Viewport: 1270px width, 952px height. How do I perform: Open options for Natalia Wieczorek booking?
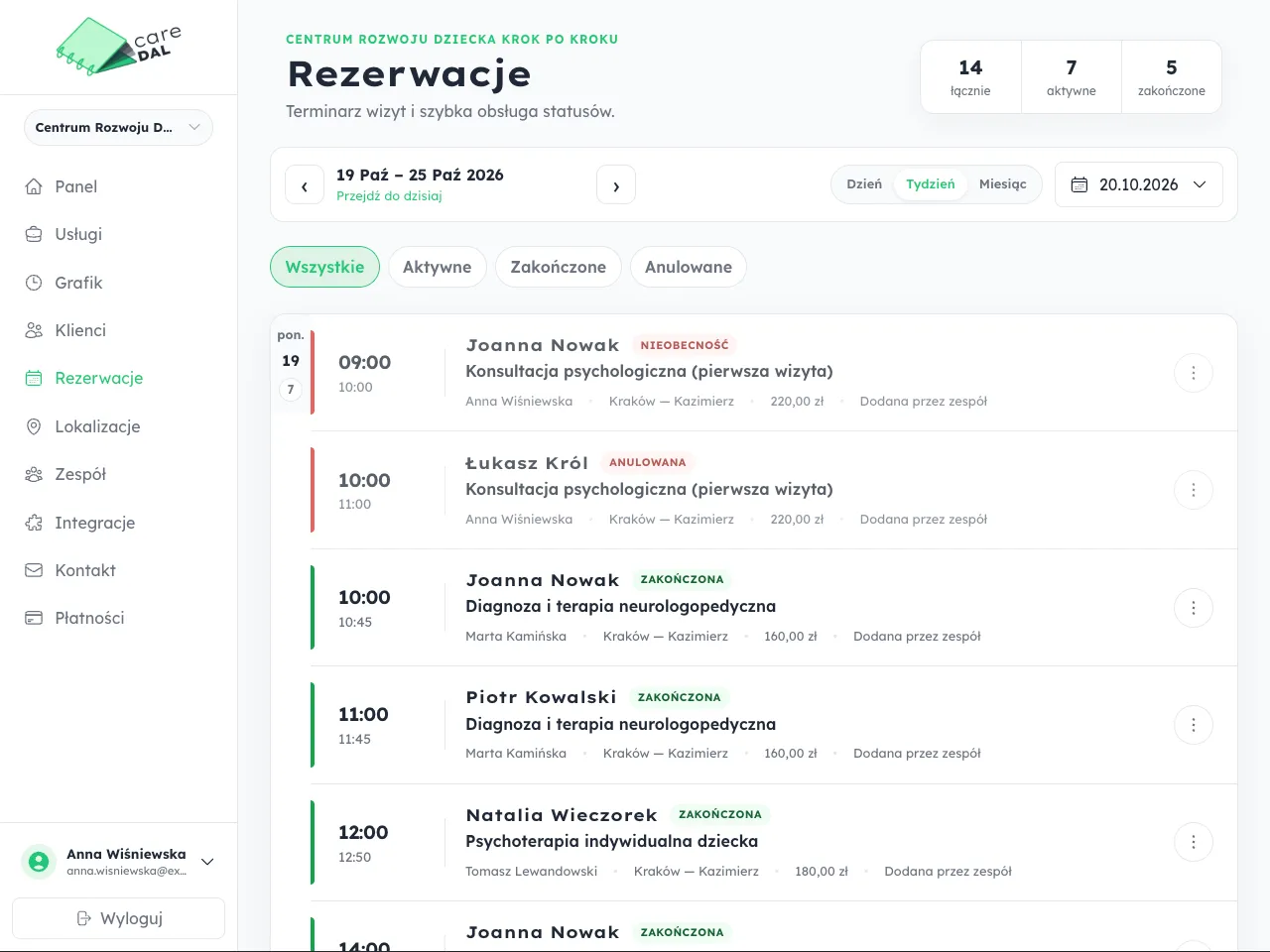pyautogui.click(x=1194, y=842)
